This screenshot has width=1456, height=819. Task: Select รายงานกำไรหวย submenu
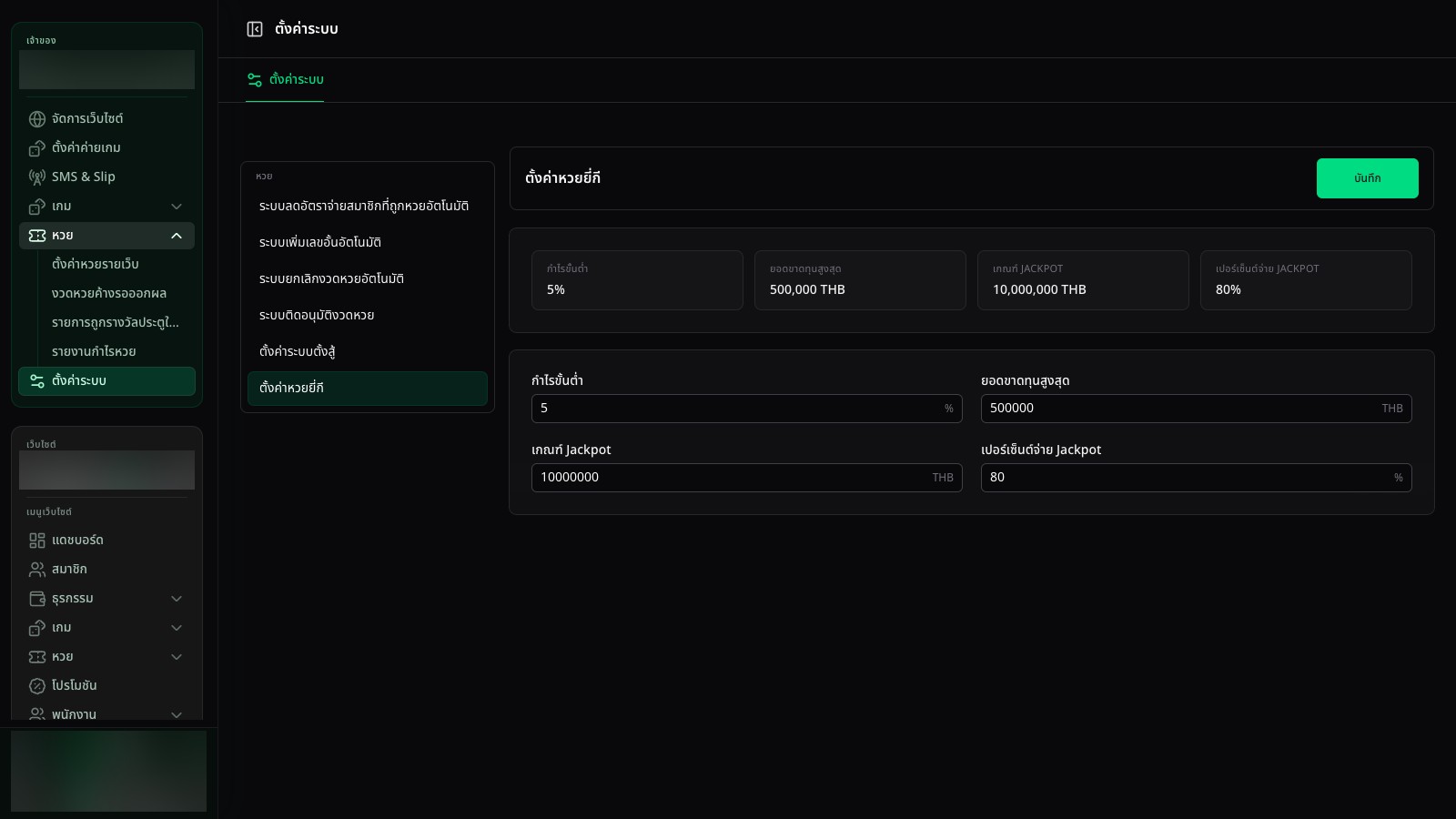click(x=116, y=352)
